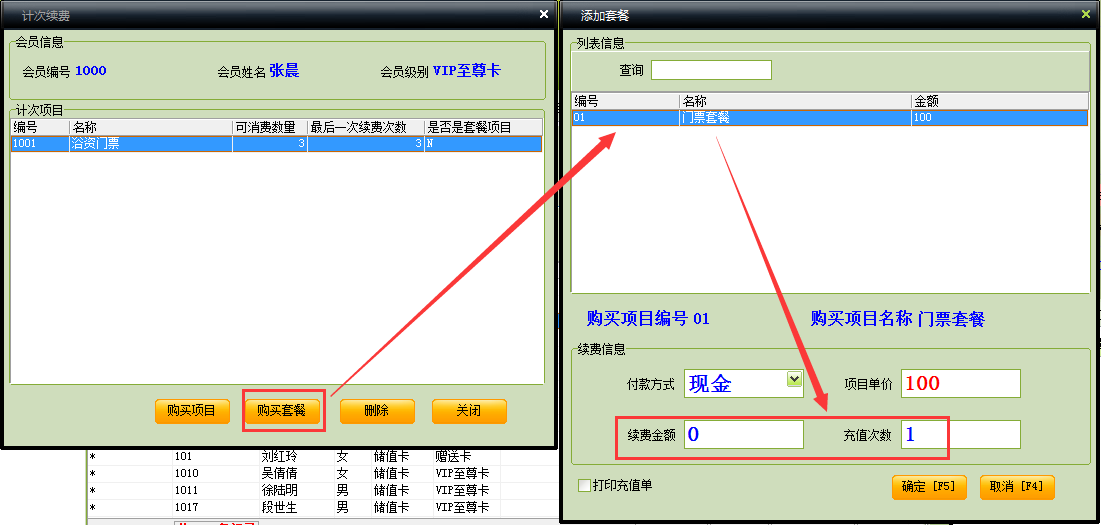Select member 段世生 in background list
Screen dimensions: 1101x525
coord(279,507)
